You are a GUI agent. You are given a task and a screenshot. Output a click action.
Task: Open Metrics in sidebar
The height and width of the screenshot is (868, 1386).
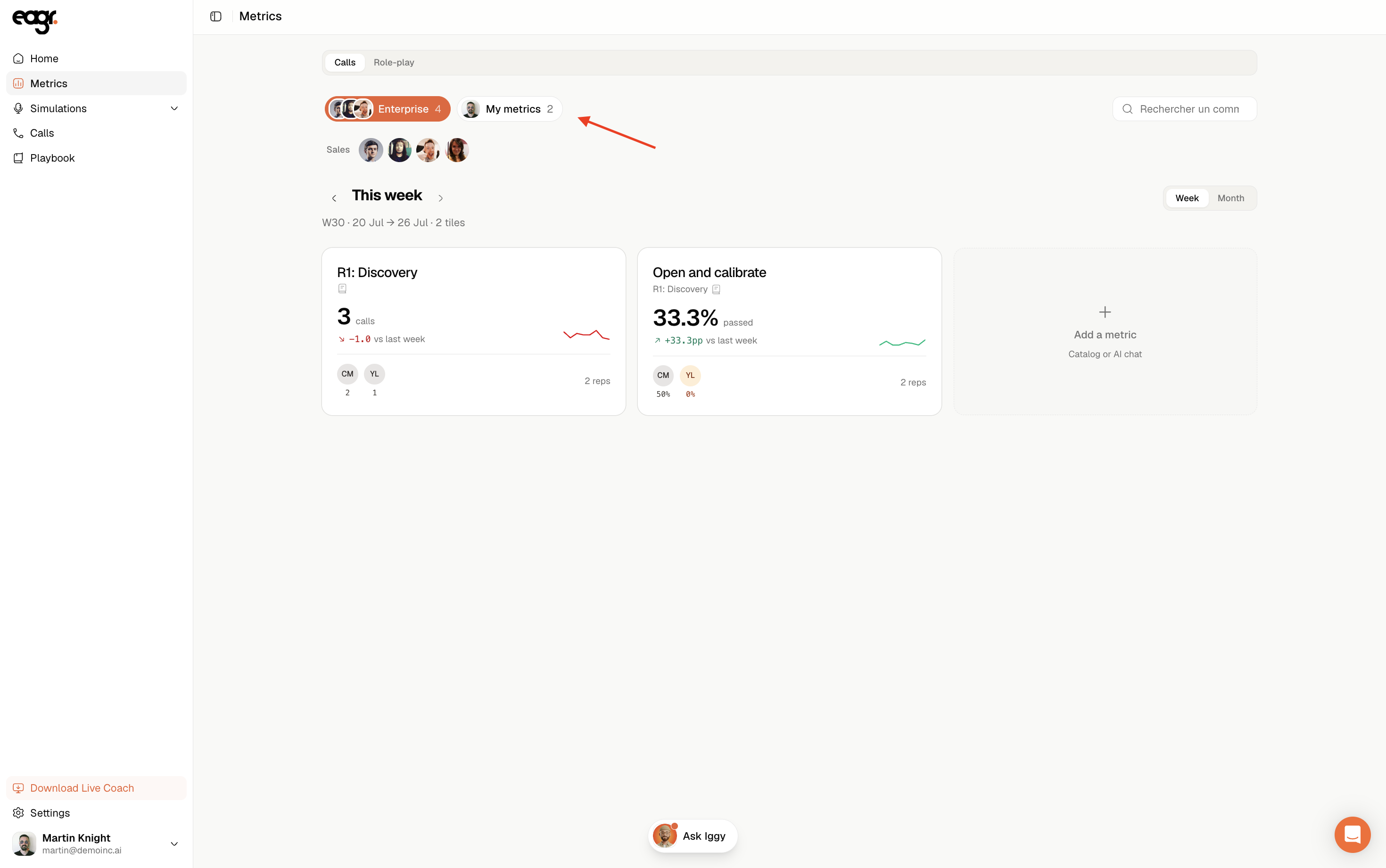[97, 83]
